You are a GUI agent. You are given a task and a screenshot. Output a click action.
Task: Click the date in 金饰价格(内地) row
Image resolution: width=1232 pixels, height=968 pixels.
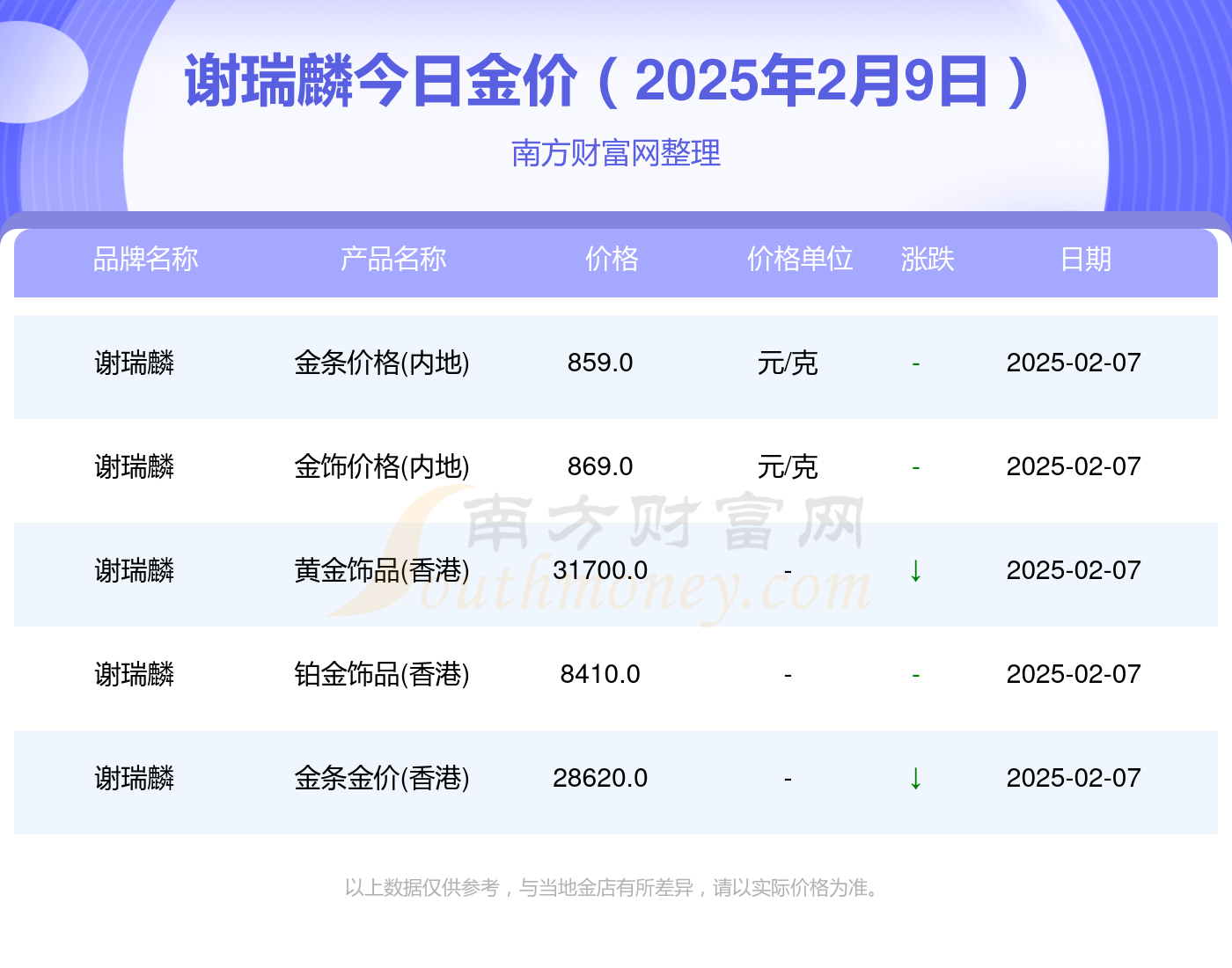(x=1074, y=466)
